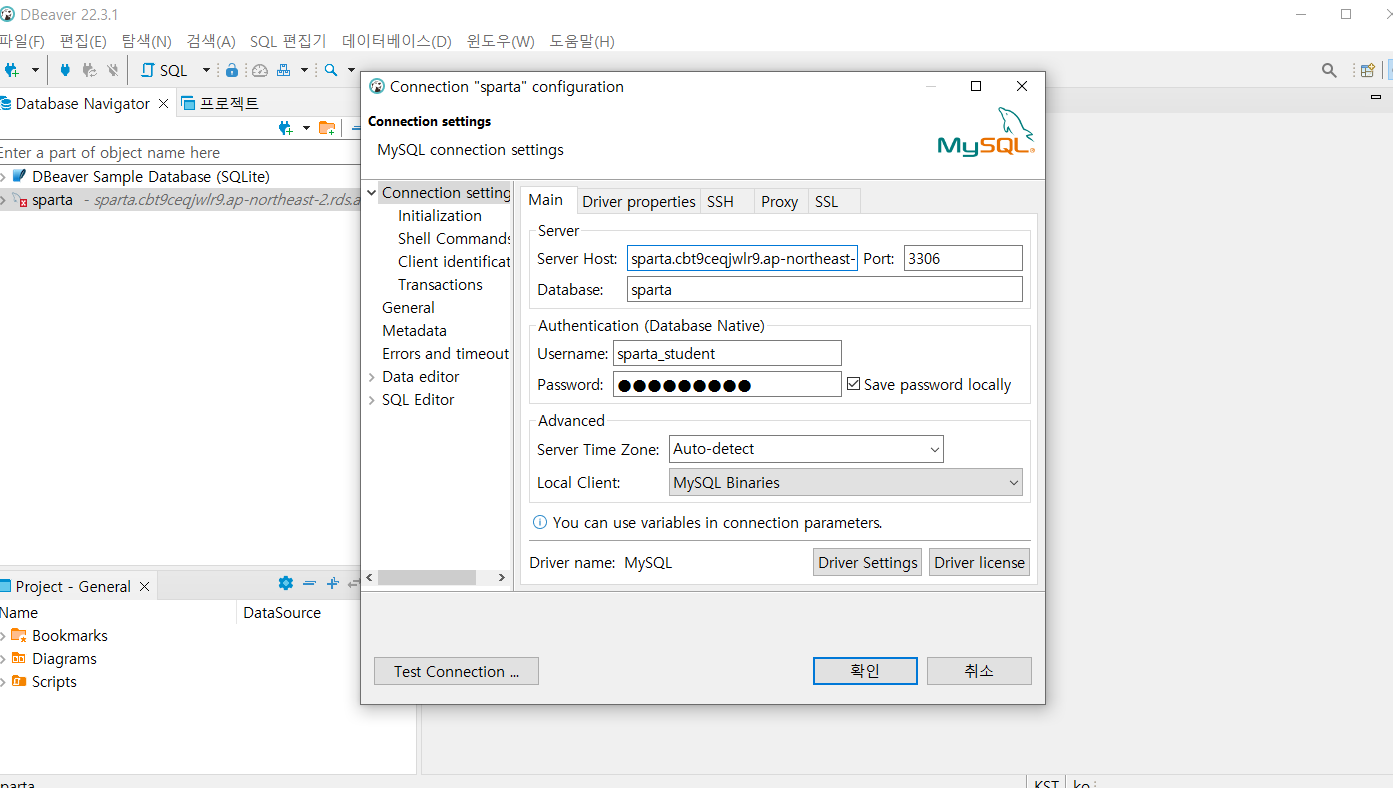Select Scripts folder in Project panel
Image resolution: width=1393 pixels, height=788 pixels.
coord(54,681)
